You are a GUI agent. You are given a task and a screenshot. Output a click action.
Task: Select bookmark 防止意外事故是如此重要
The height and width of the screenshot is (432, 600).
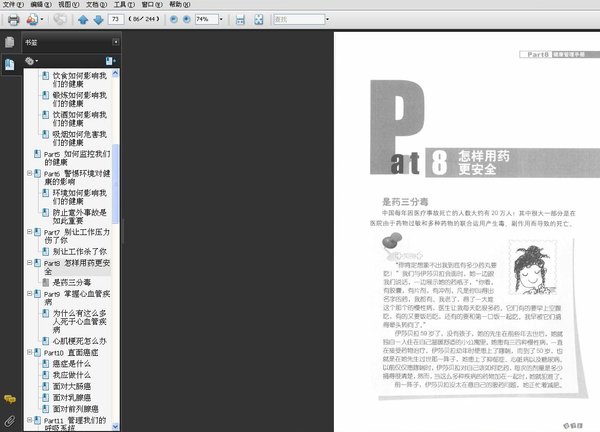[80, 216]
